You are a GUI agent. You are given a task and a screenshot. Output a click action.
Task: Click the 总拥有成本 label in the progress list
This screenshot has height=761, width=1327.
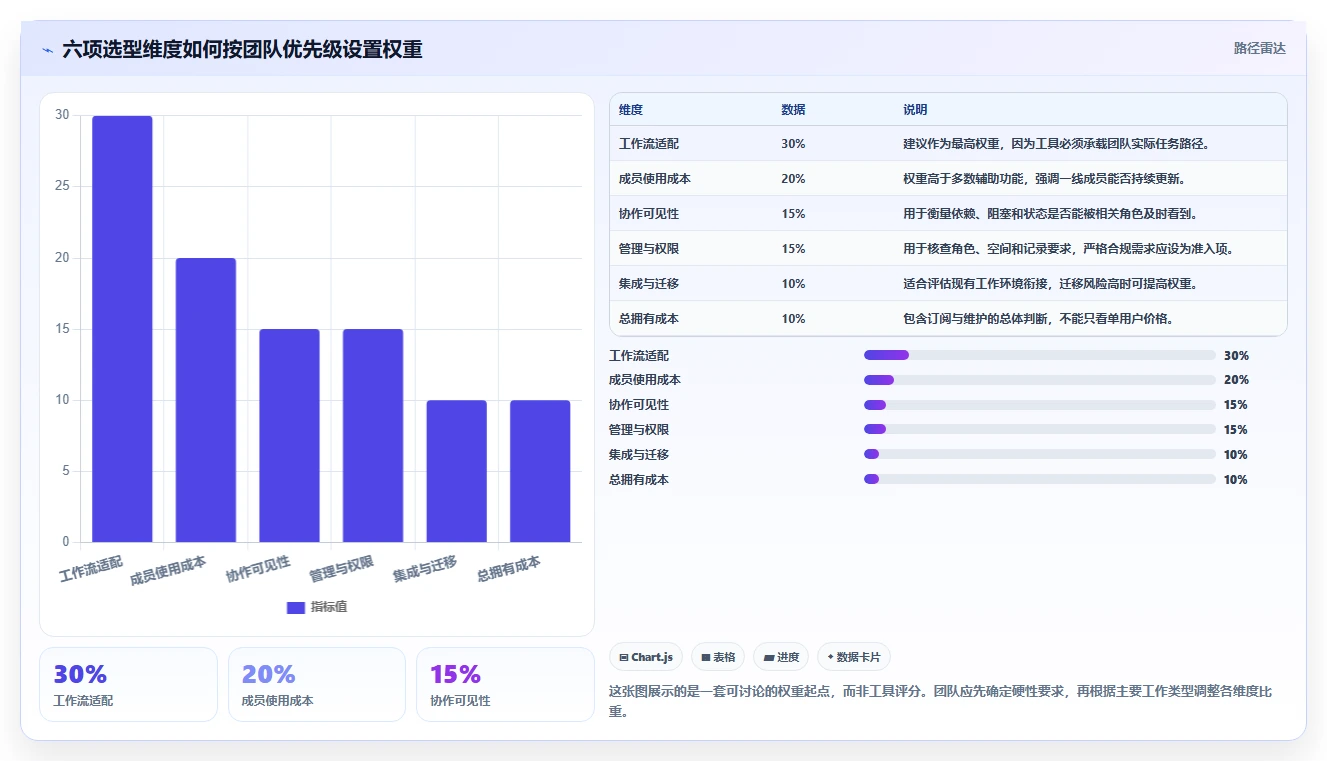(x=639, y=479)
